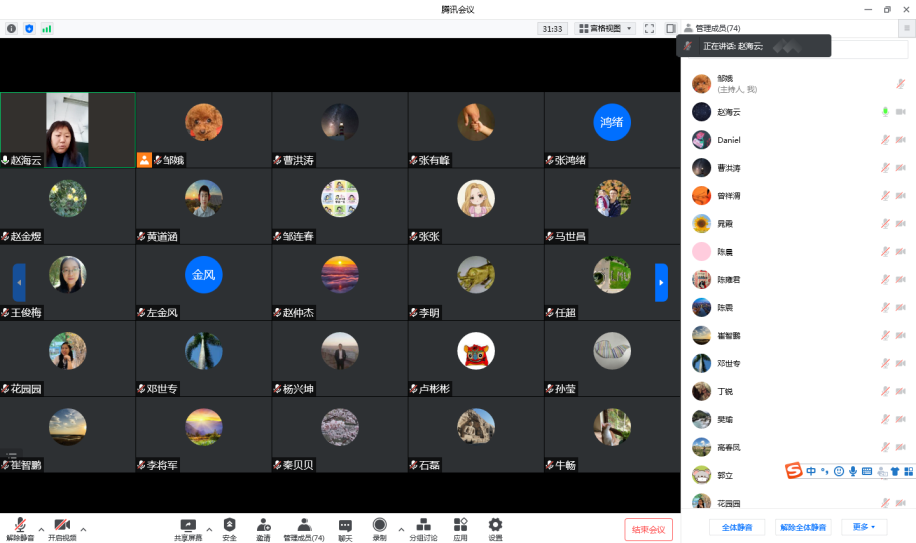Go to next page of video grid
Screen dimensions: 916x543
click(661, 282)
